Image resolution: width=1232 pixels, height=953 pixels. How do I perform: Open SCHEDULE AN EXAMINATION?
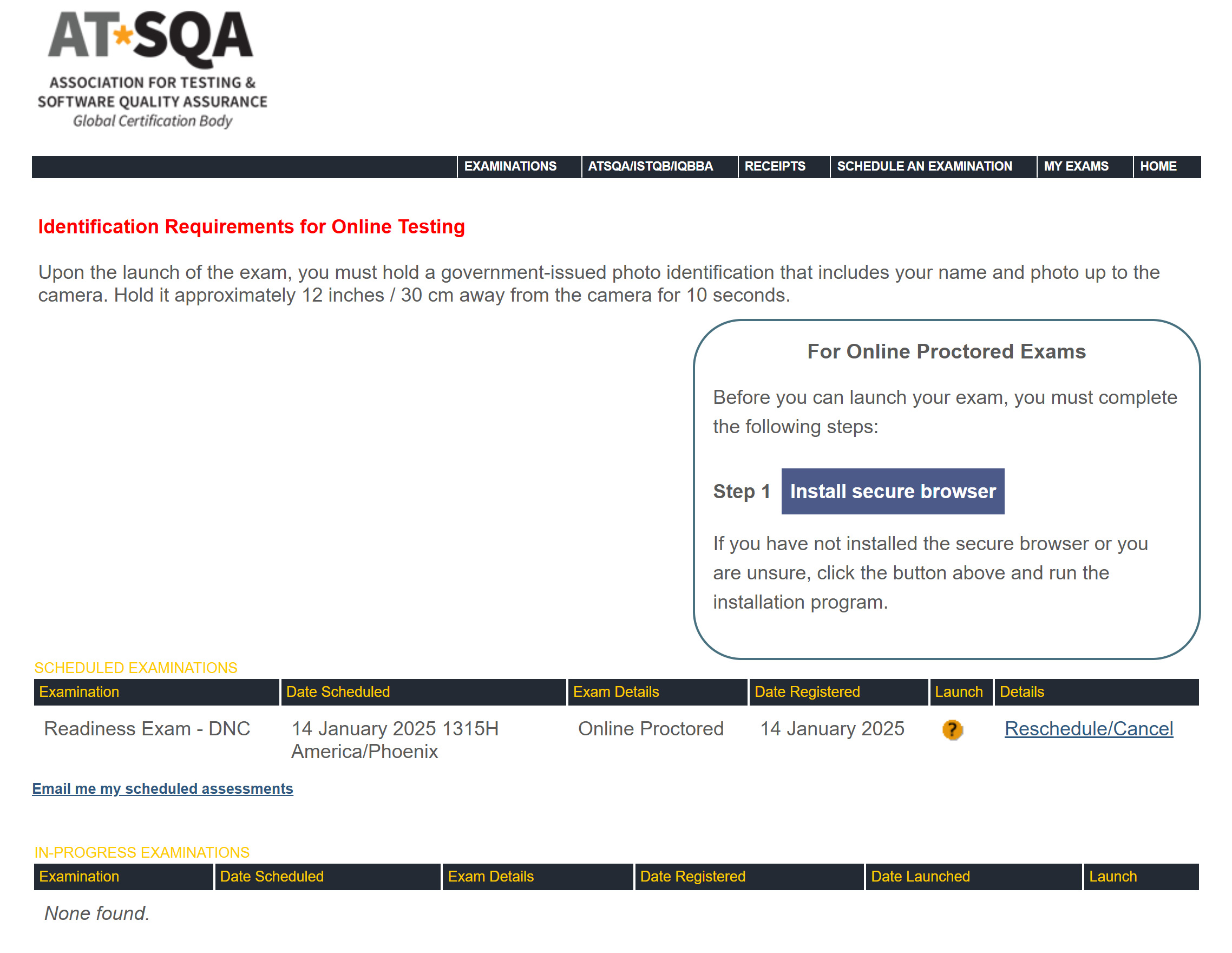pos(924,166)
